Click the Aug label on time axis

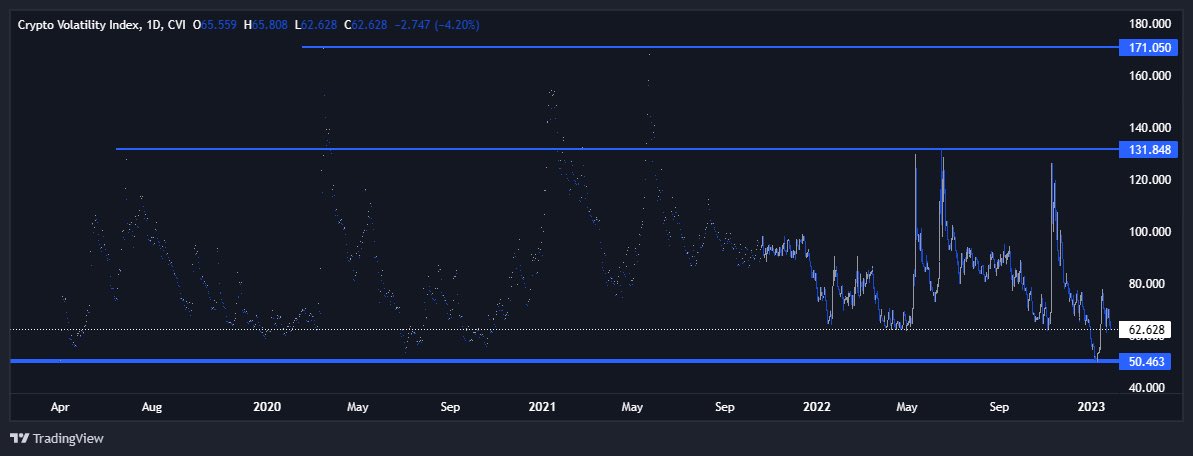pyautogui.click(x=152, y=407)
